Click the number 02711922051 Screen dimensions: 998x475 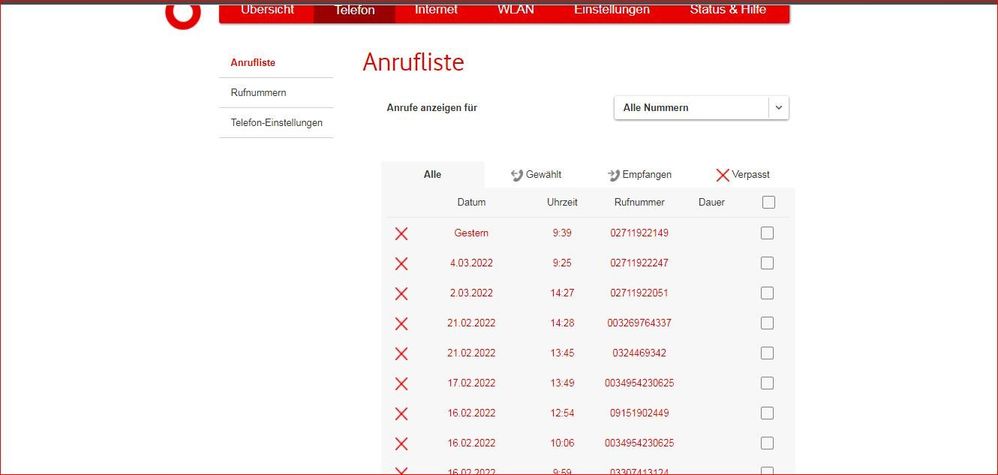point(639,293)
